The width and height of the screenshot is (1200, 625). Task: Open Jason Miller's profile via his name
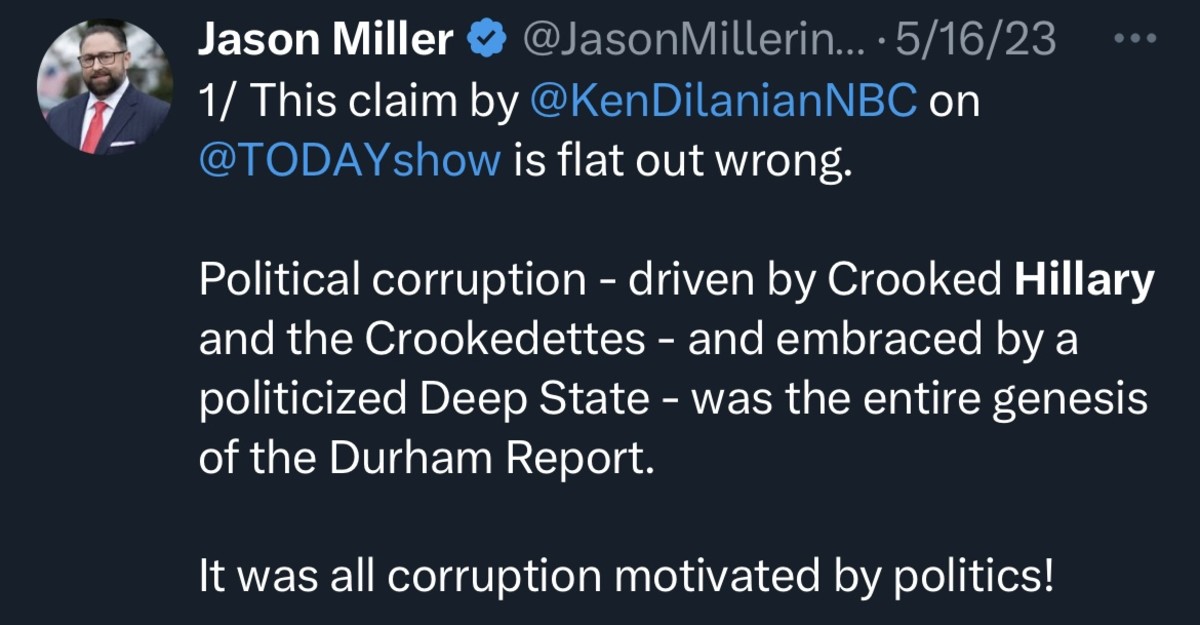[325, 40]
